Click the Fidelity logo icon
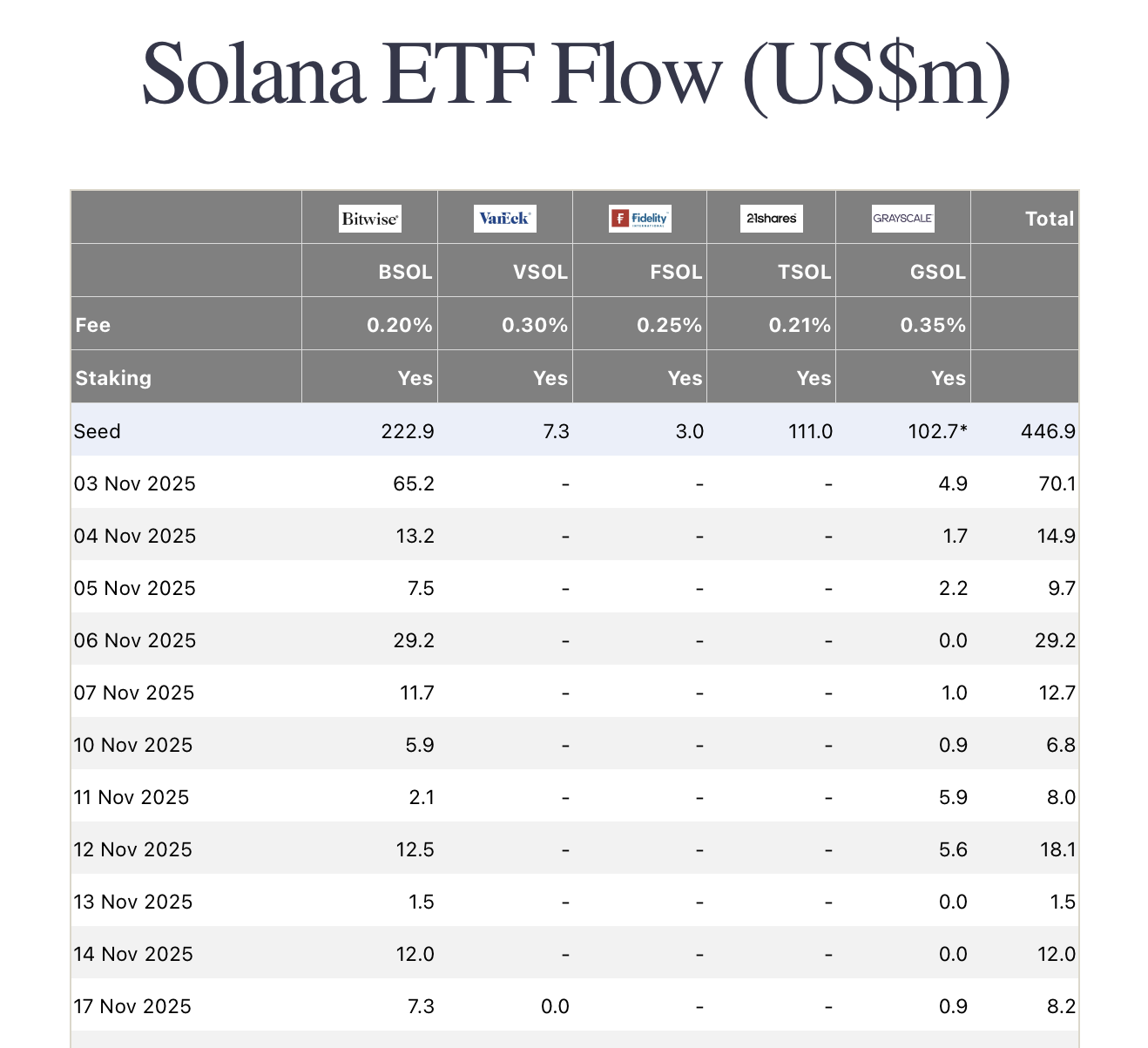The width and height of the screenshot is (1148, 1048). coord(640,219)
